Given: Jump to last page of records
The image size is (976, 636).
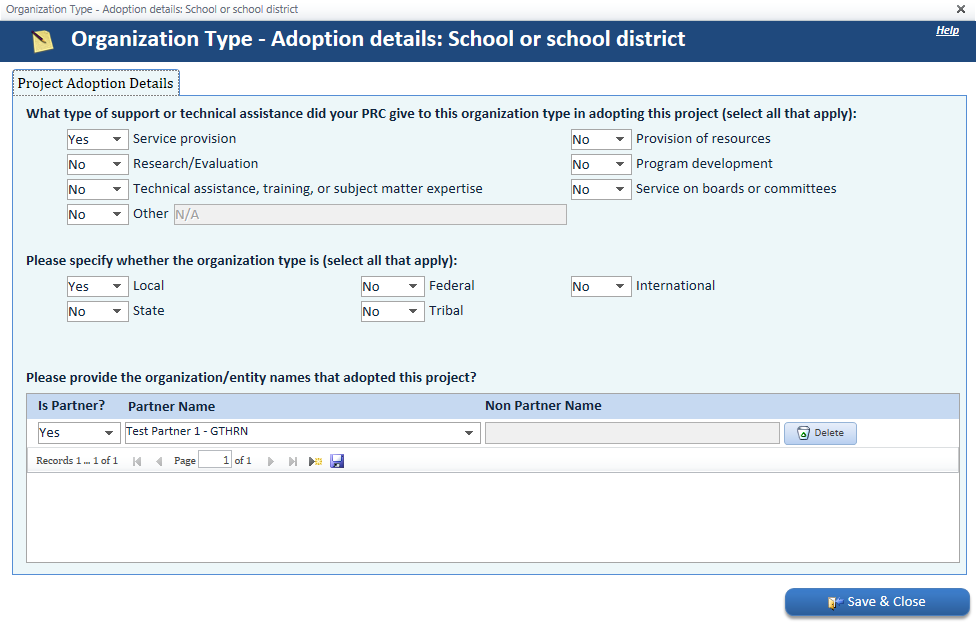Looking at the screenshot, I should tap(293, 461).
